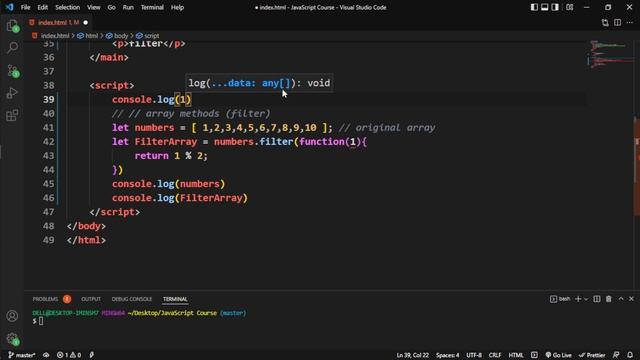The image size is (640, 360).
Task: Switch to the Output panel tab
Action: tap(91, 299)
